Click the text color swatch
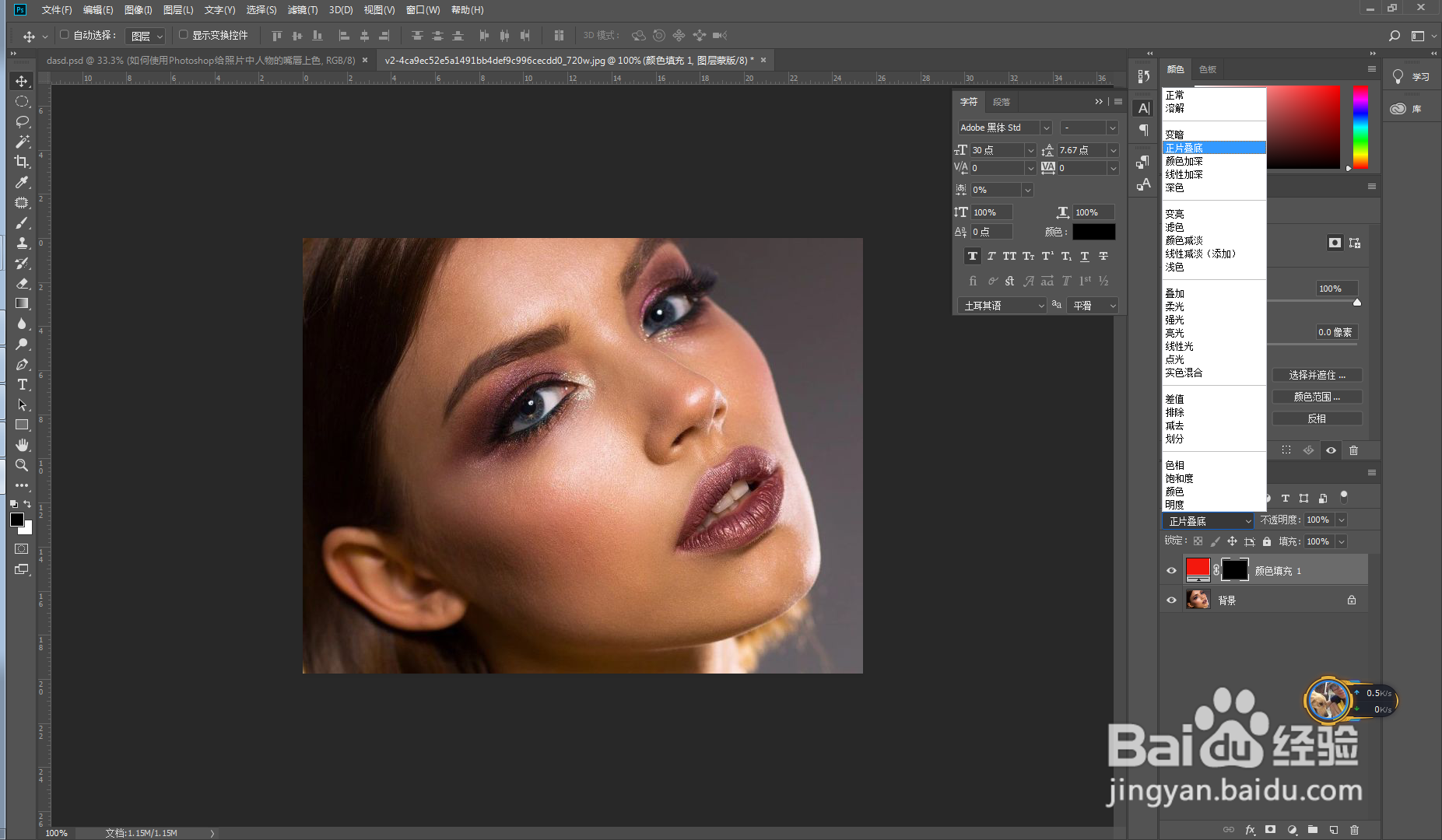 pyautogui.click(x=1095, y=231)
